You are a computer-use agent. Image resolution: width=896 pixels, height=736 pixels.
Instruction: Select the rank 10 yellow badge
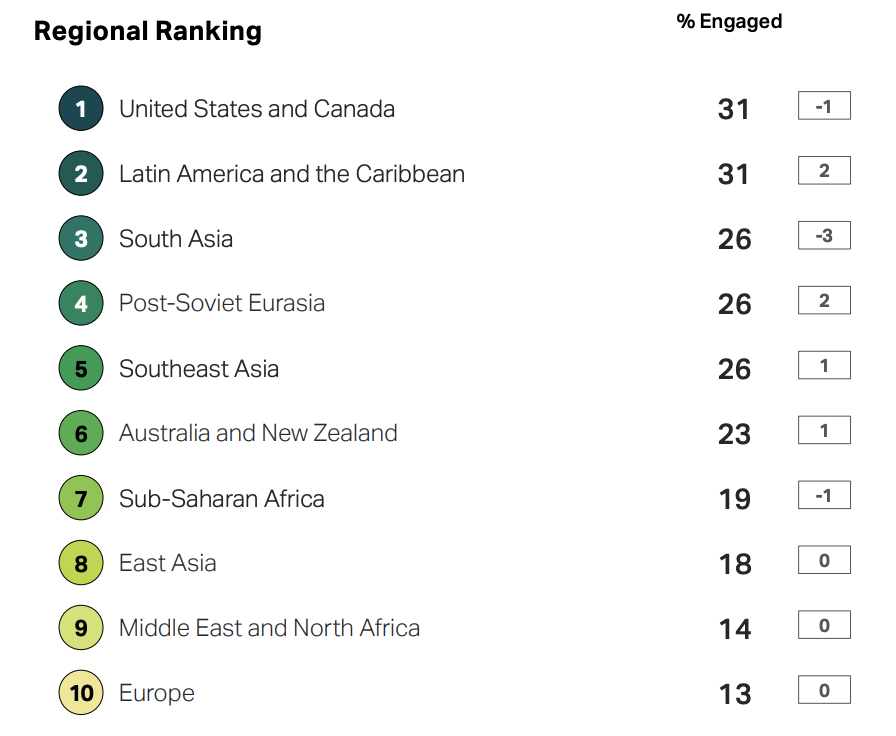pos(81,694)
